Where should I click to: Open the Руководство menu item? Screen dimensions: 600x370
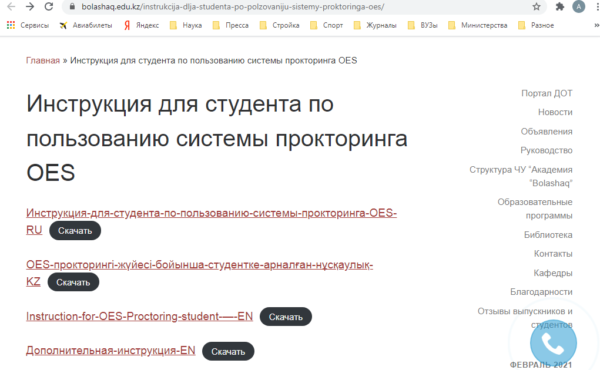[x=546, y=150]
